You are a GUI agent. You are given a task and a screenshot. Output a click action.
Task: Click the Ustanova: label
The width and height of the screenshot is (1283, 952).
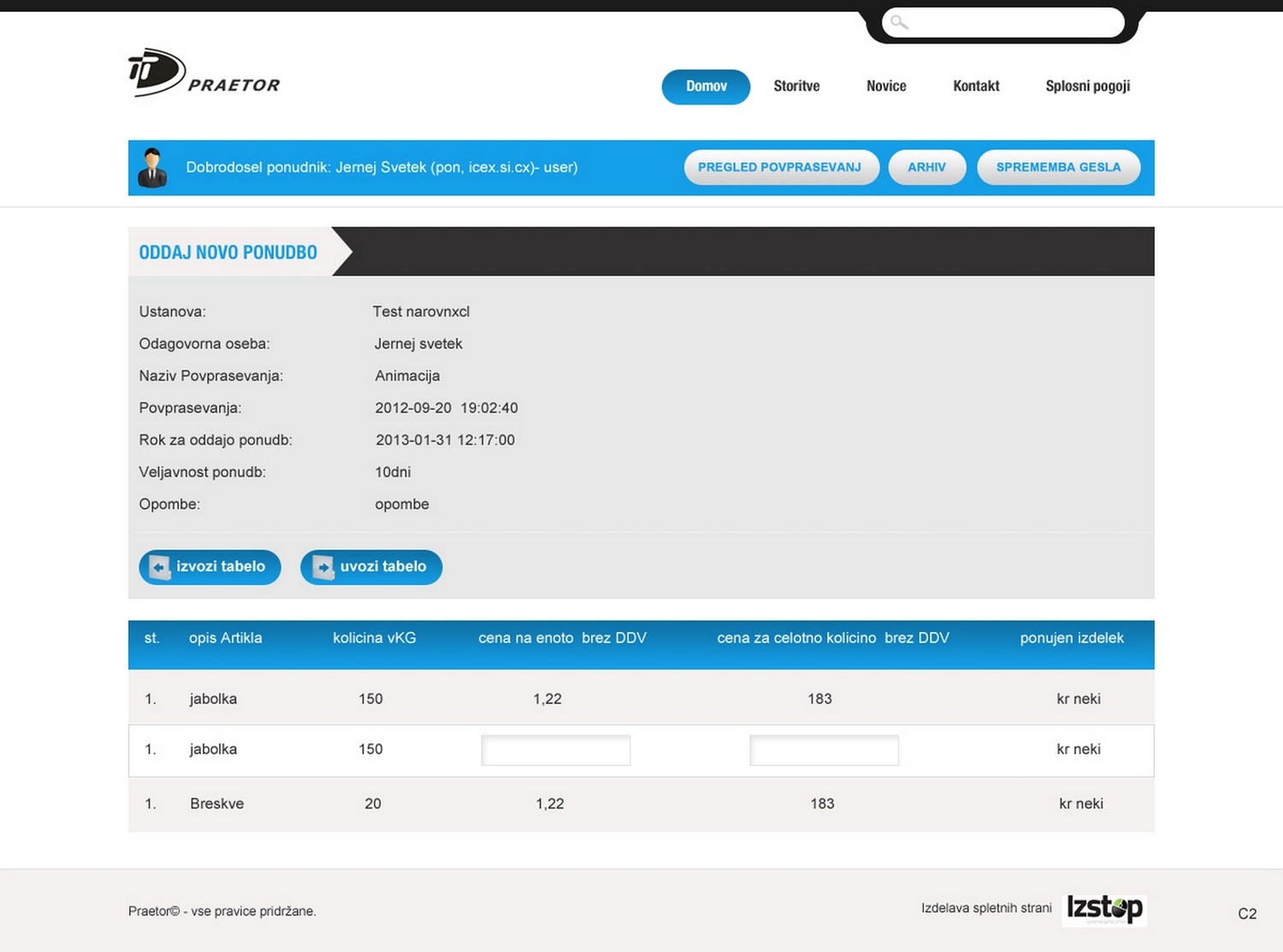[173, 312]
